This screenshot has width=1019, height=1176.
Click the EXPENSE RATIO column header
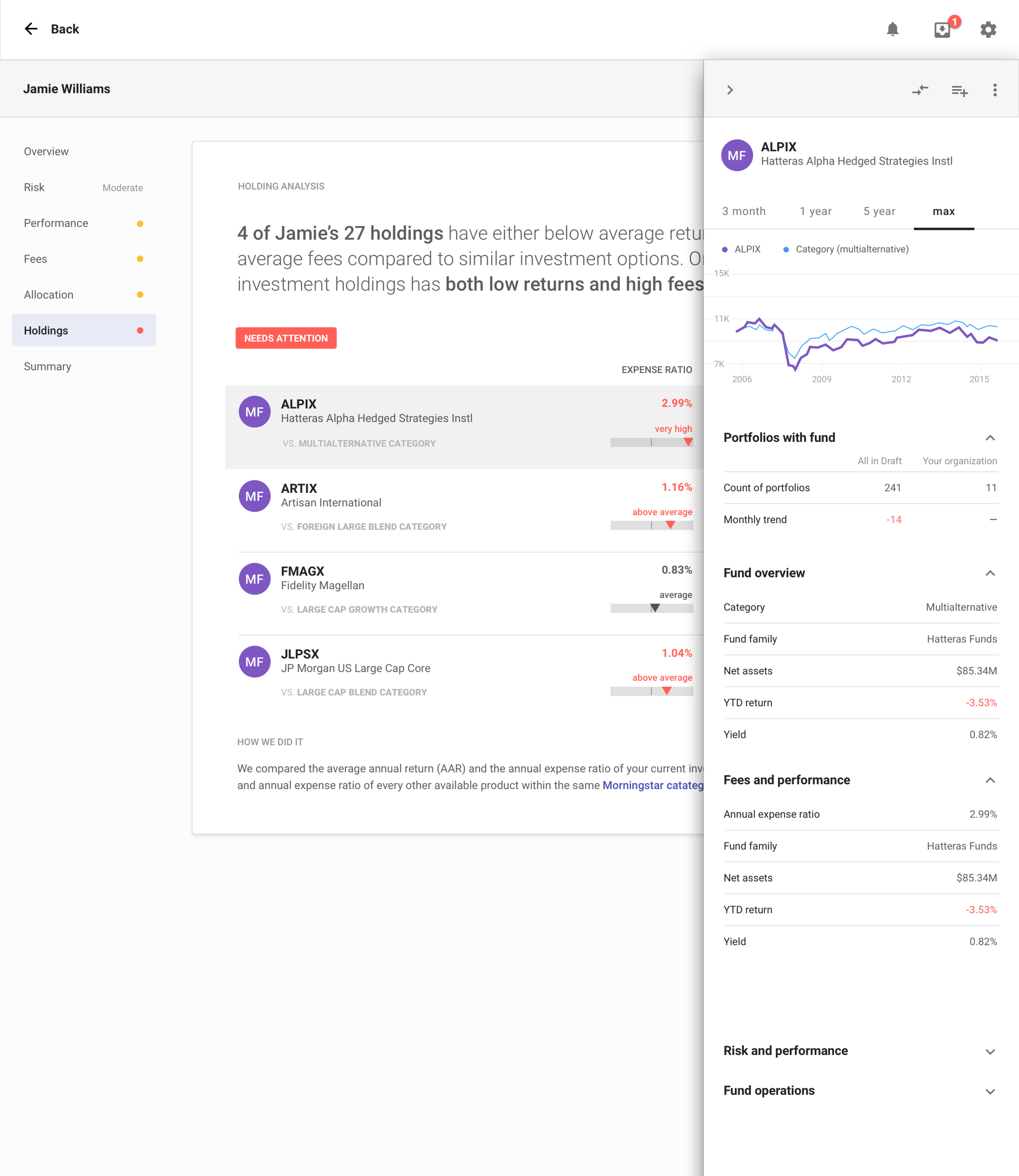point(657,370)
